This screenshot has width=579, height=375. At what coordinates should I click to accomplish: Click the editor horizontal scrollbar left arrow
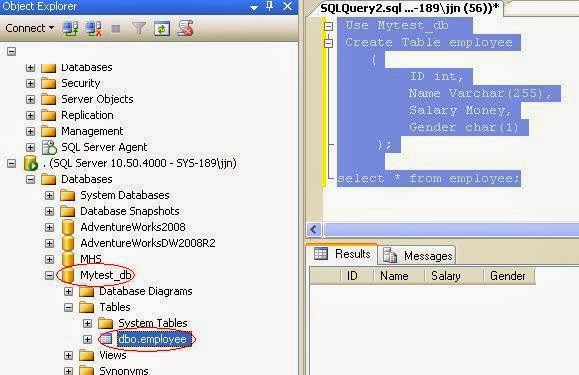coord(314,230)
